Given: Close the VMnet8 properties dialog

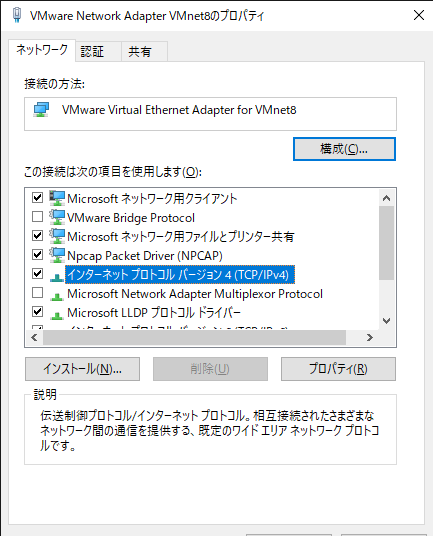Looking at the screenshot, I should [419, 15].
